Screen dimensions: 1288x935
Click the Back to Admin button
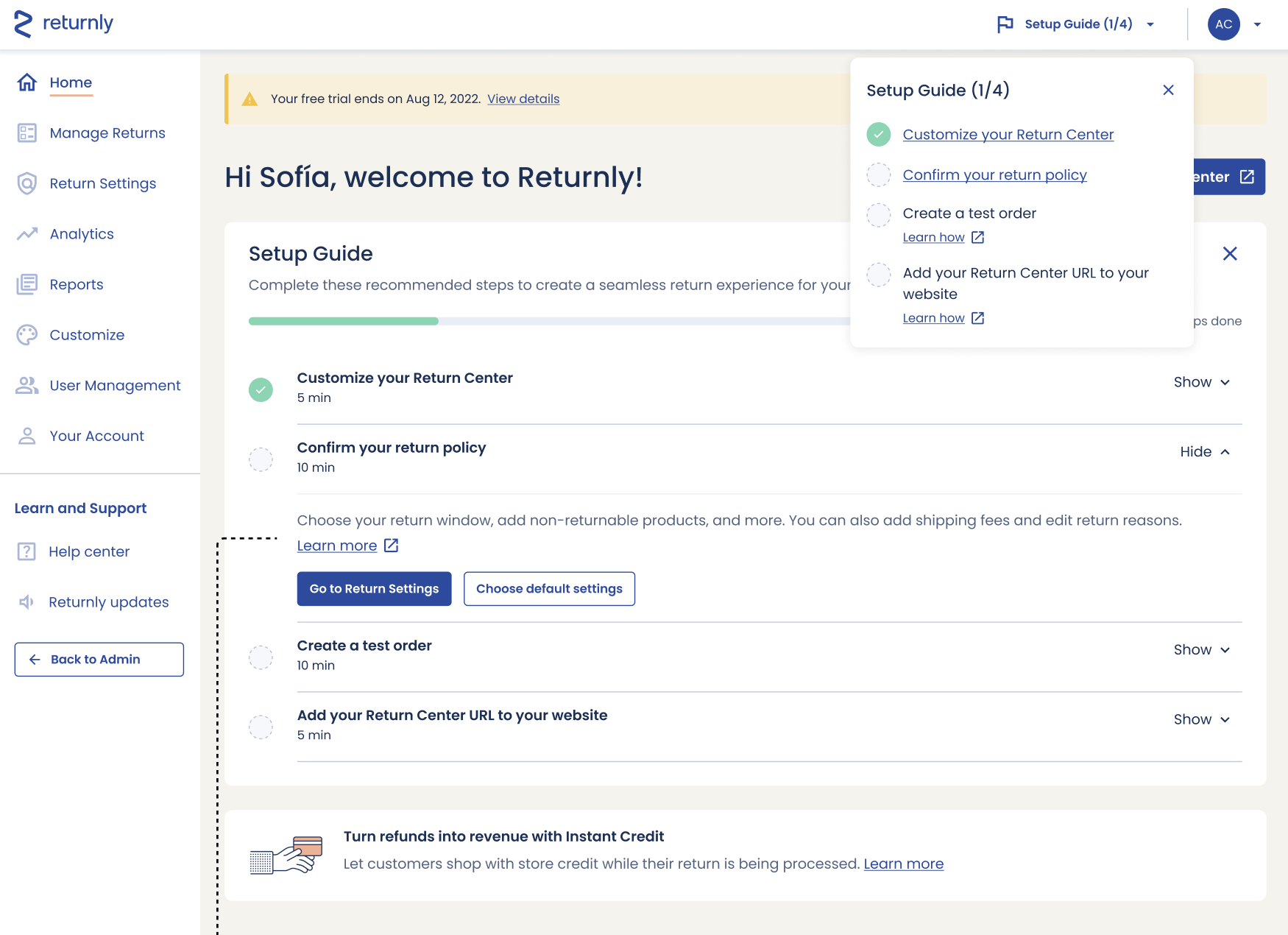point(99,660)
